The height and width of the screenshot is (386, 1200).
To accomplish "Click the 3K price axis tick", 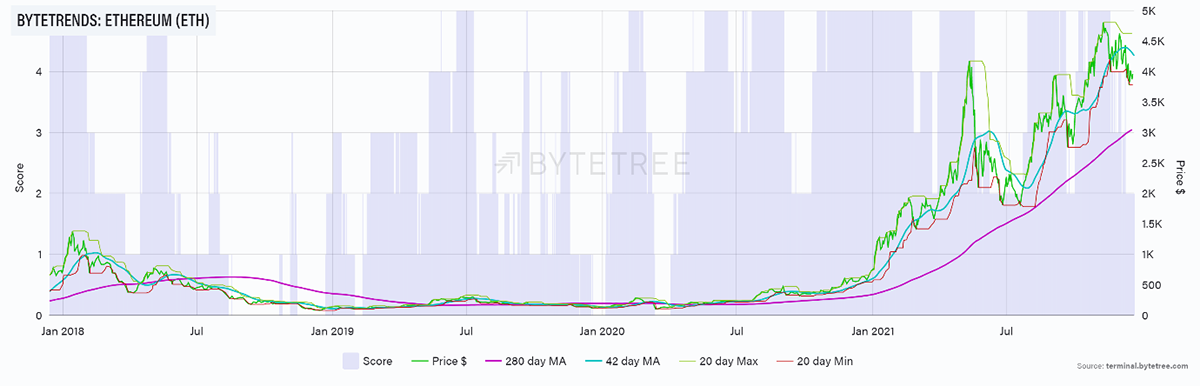I will coord(1149,133).
